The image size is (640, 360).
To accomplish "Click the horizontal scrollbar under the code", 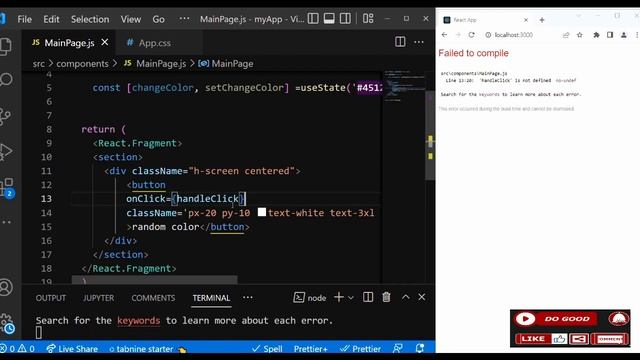I will [x=154, y=280].
